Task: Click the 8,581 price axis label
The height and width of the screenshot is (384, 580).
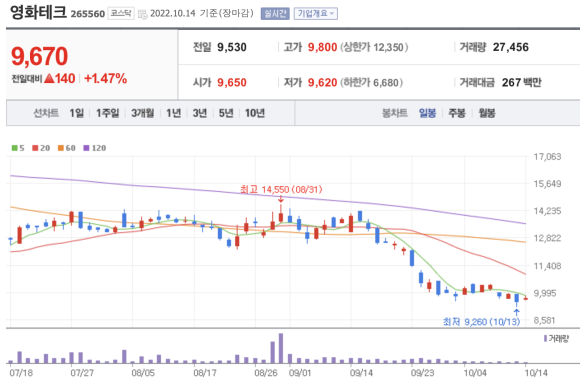Action: (544, 320)
